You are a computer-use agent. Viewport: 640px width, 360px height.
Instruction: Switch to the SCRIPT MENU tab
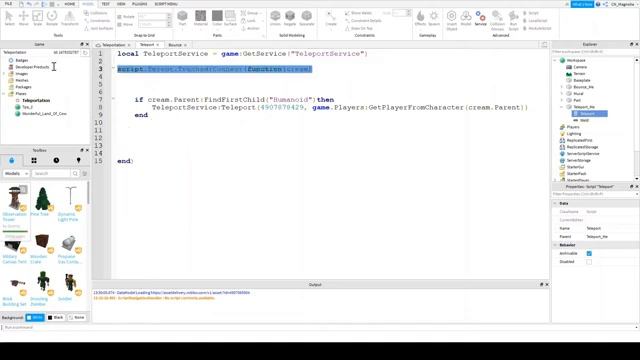tap(166, 4)
